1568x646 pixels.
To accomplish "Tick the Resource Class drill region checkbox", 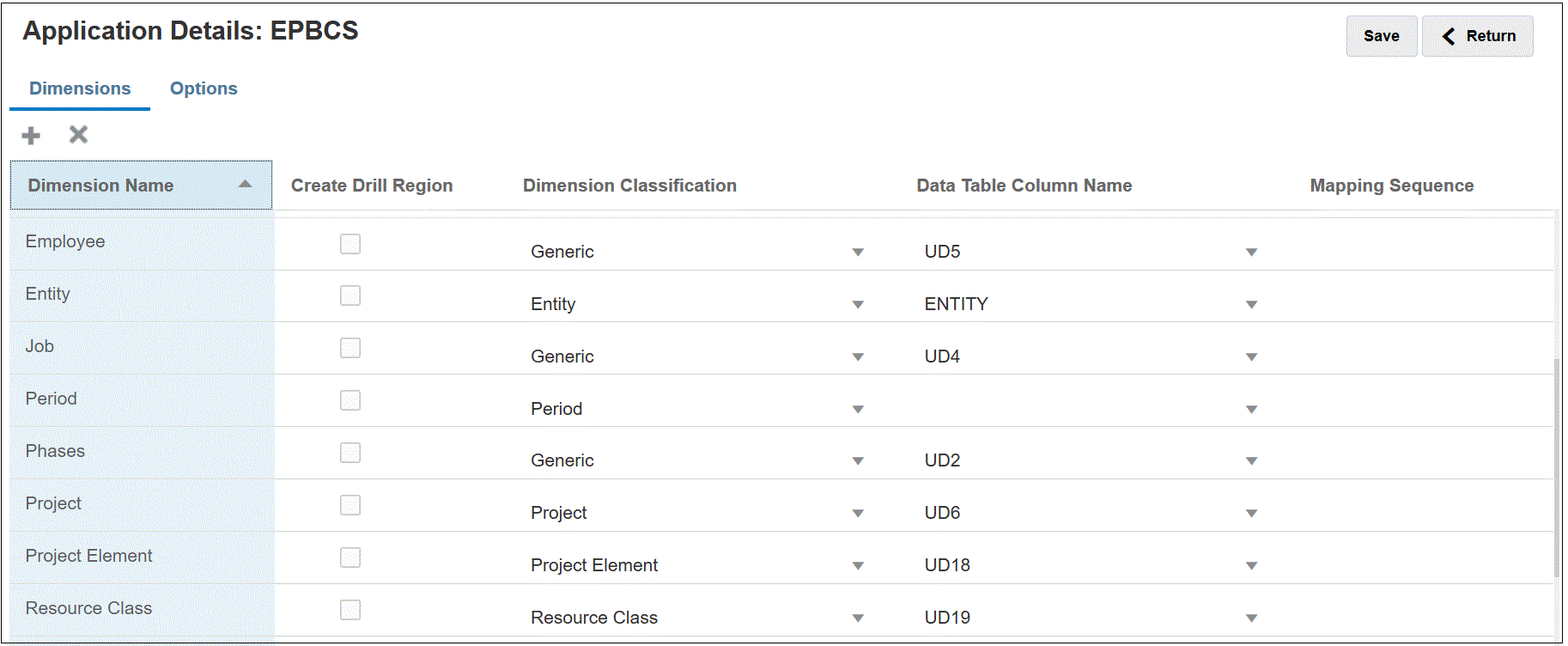I will (x=350, y=610).
